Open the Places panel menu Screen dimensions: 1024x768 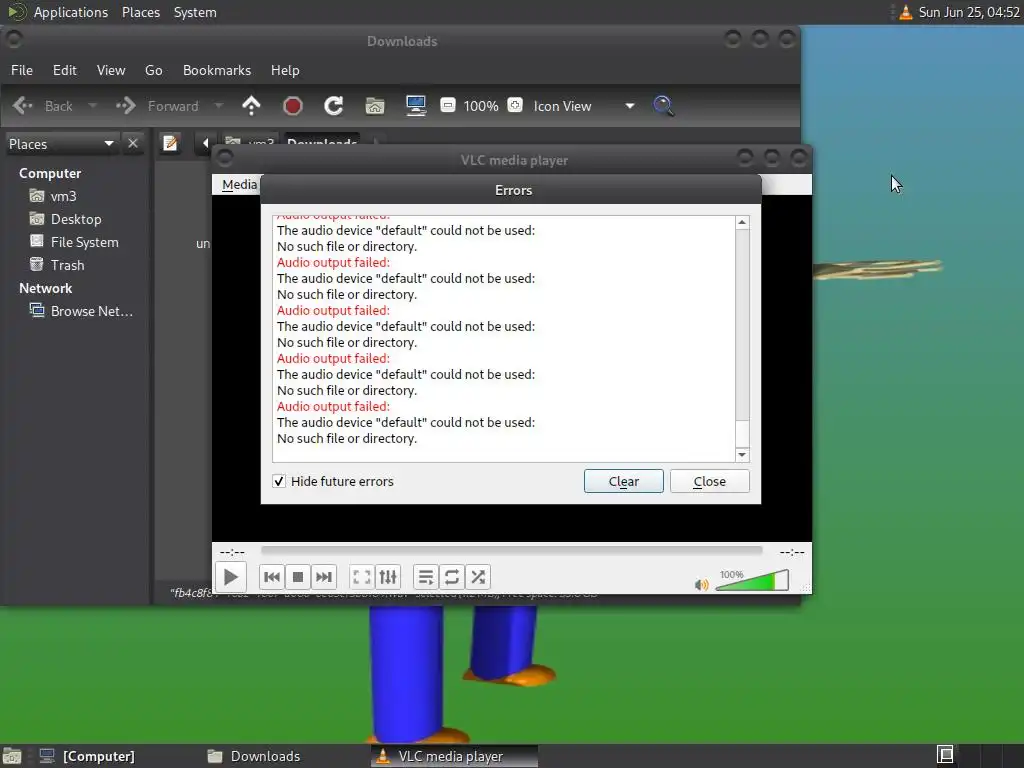click(140, 12)
